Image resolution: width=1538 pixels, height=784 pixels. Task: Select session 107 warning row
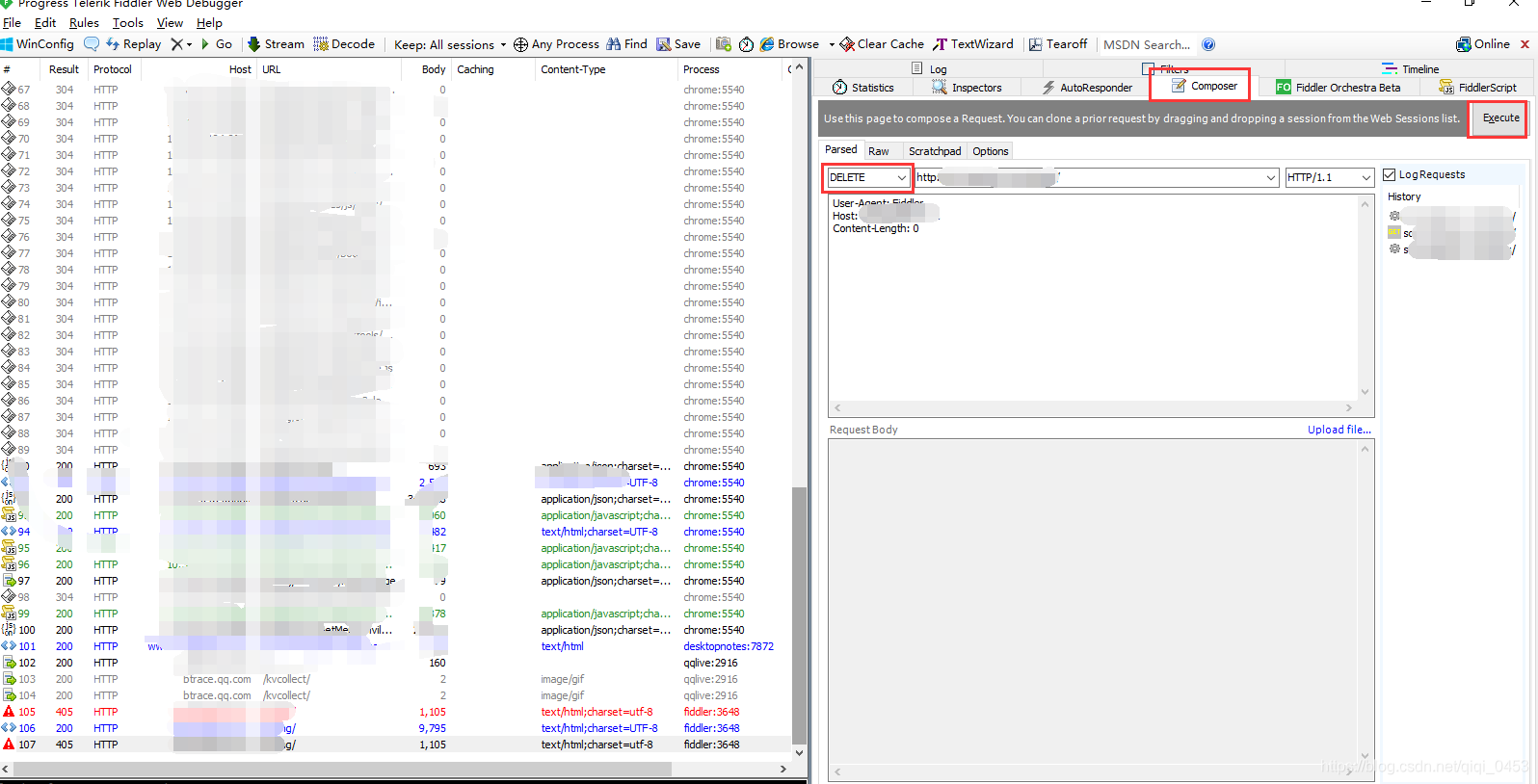[x=395, y=745]
